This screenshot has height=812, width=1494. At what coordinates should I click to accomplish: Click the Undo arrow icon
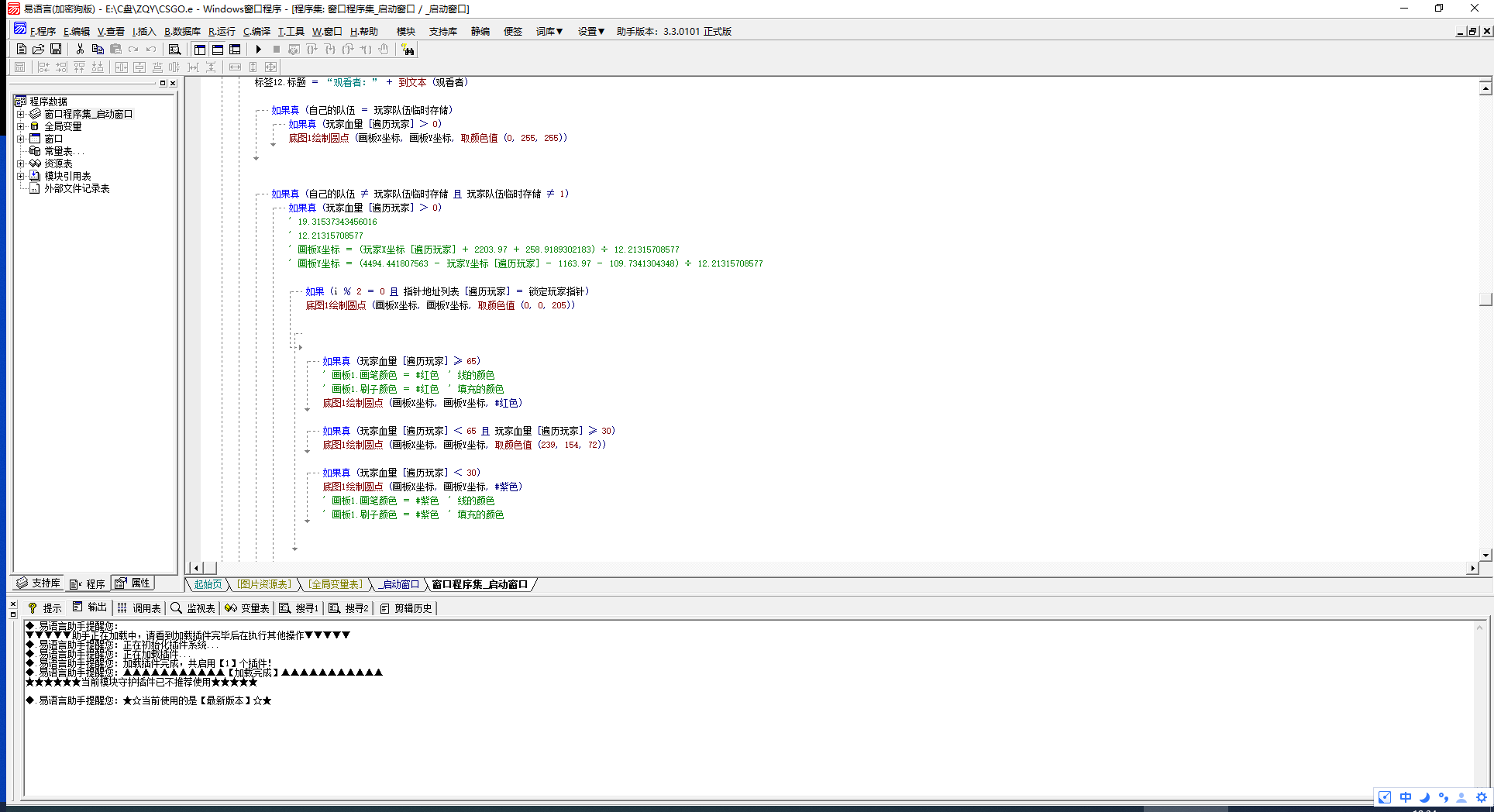(x=151, y=49)
